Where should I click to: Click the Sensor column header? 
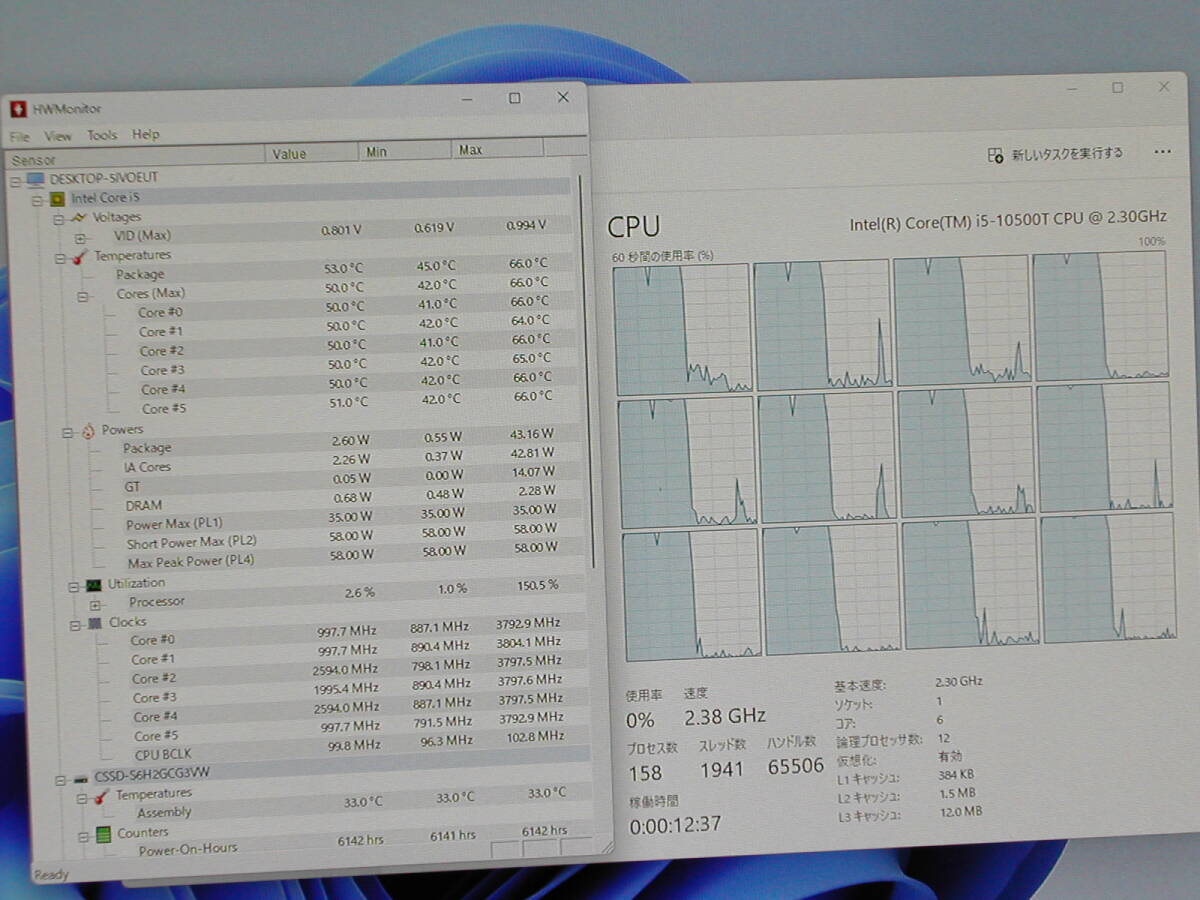pyautogui.click(x=136, y=157)
